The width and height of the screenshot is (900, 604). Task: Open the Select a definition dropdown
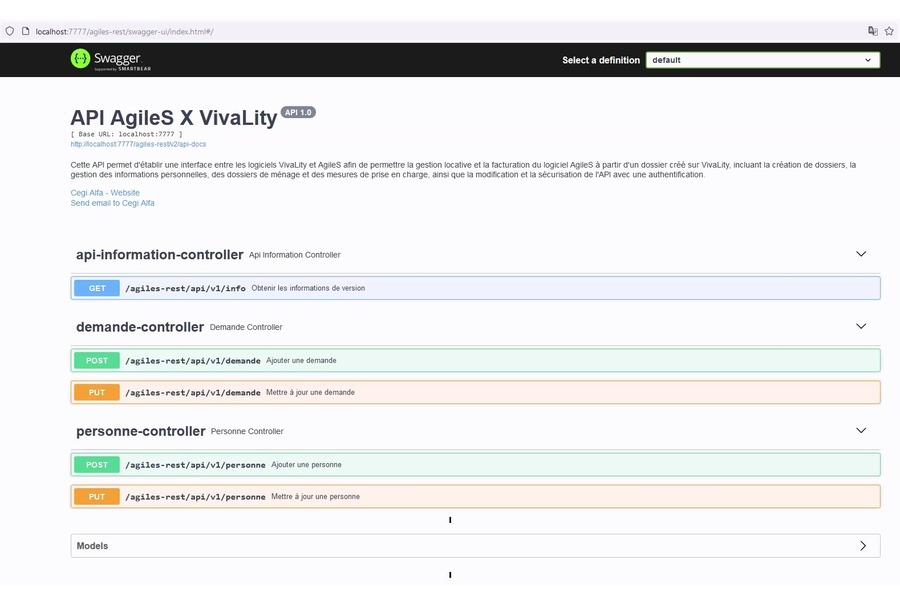(762, 60)
